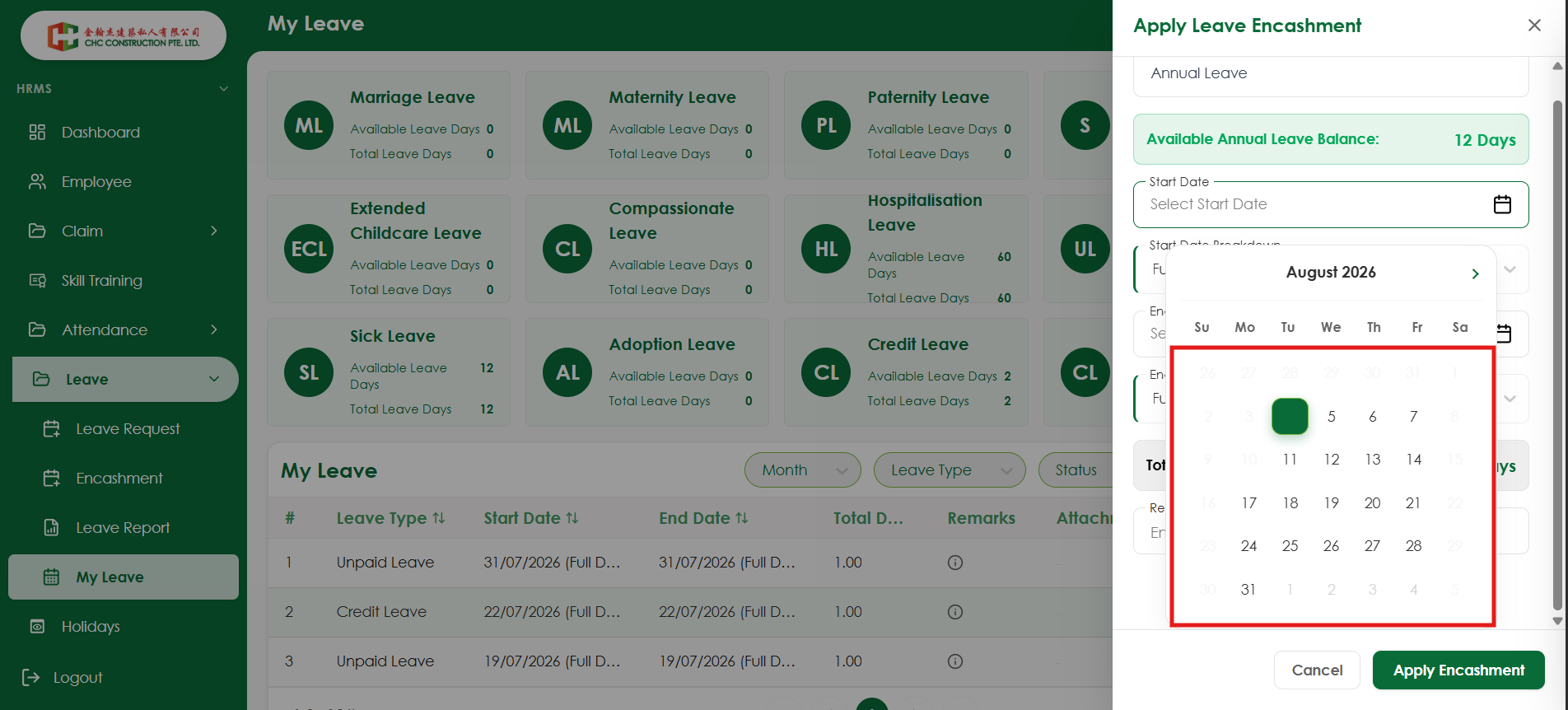Choose August 31 in date picker
Viewport: 1568px width, 710px height.
(1248, 589)
